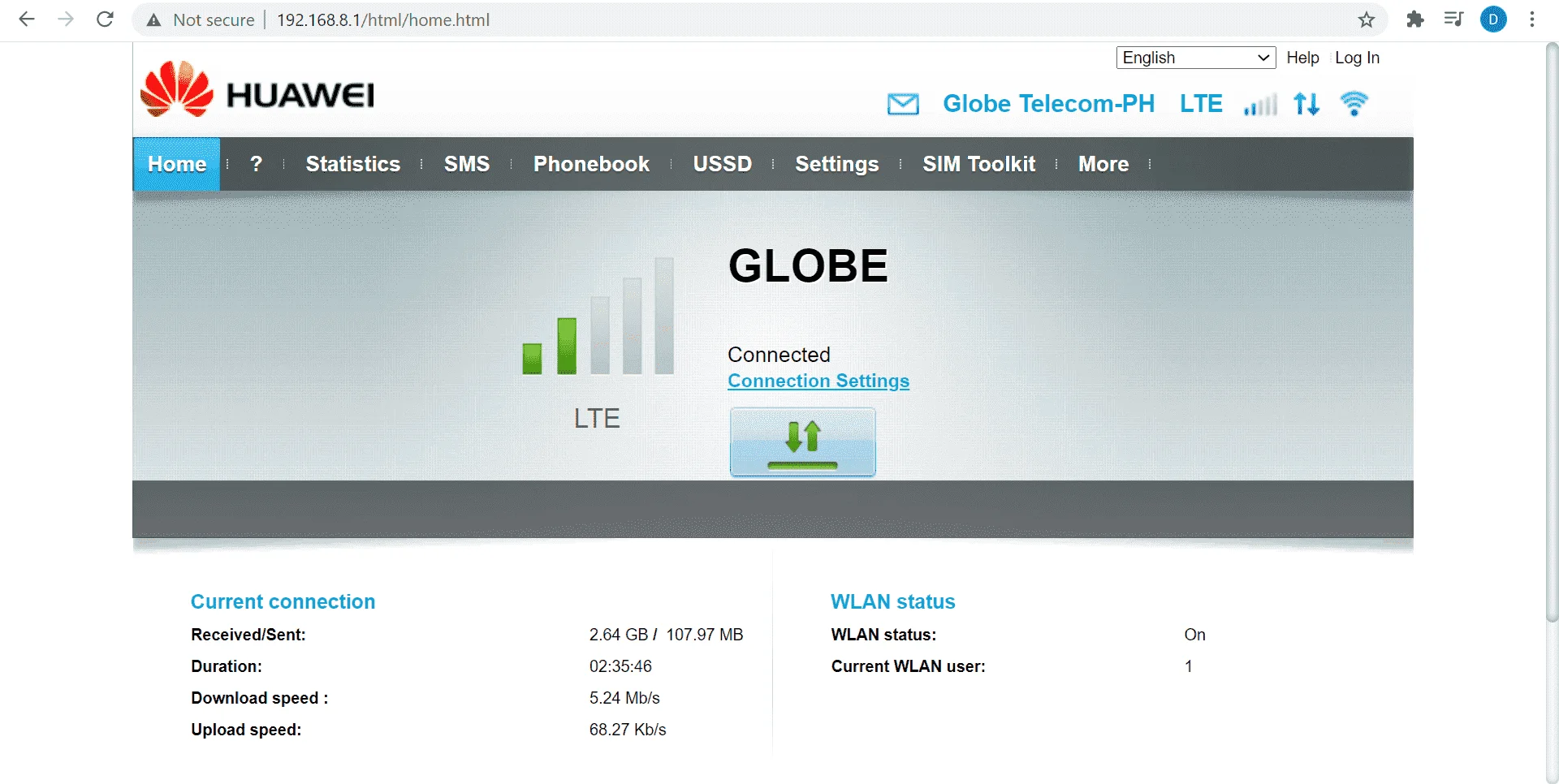Open the question mark tab
Screen dimensions: 1559x784
pyautogui.click(x=257, y=164)
